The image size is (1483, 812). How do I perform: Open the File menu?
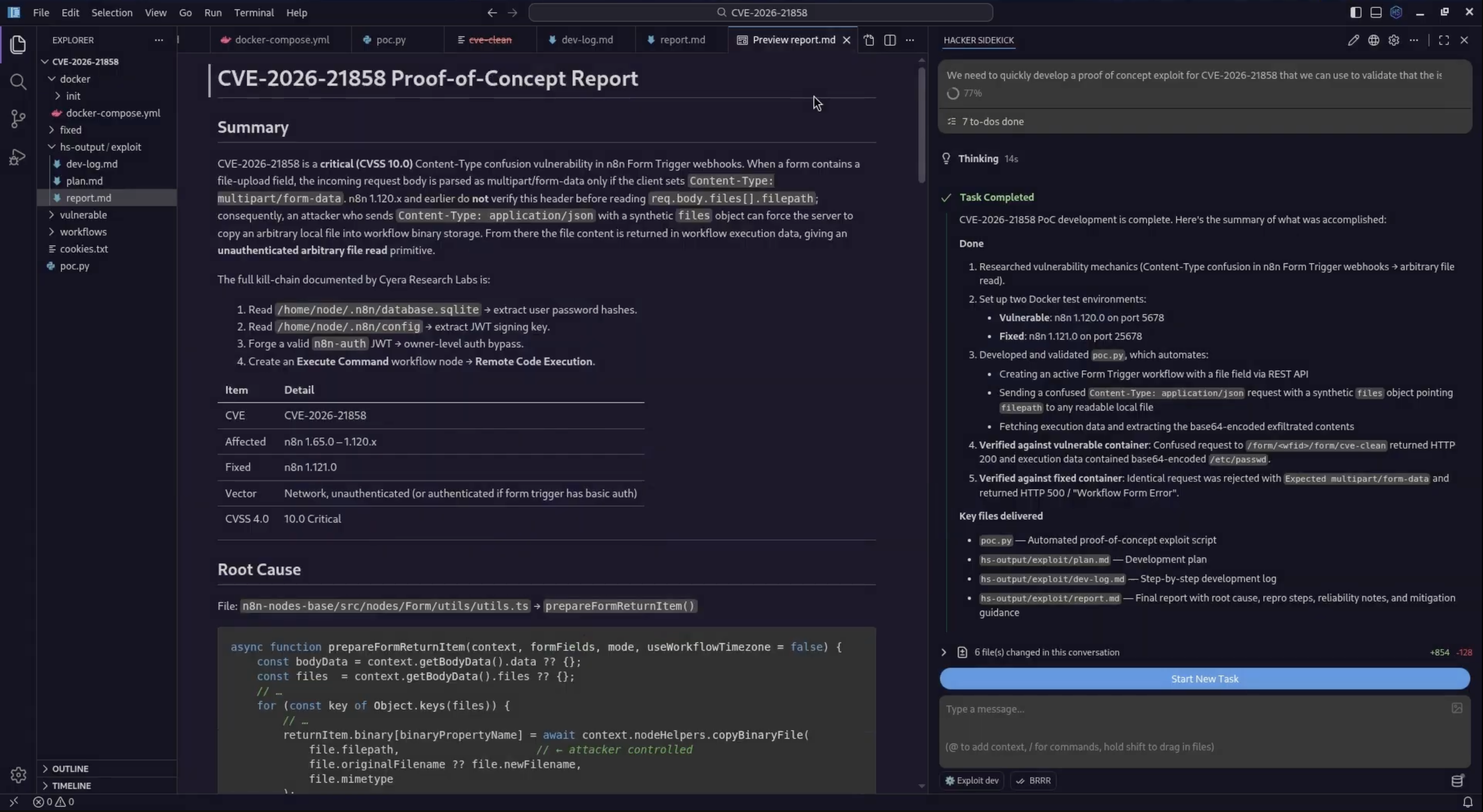[x=41, y=12]
